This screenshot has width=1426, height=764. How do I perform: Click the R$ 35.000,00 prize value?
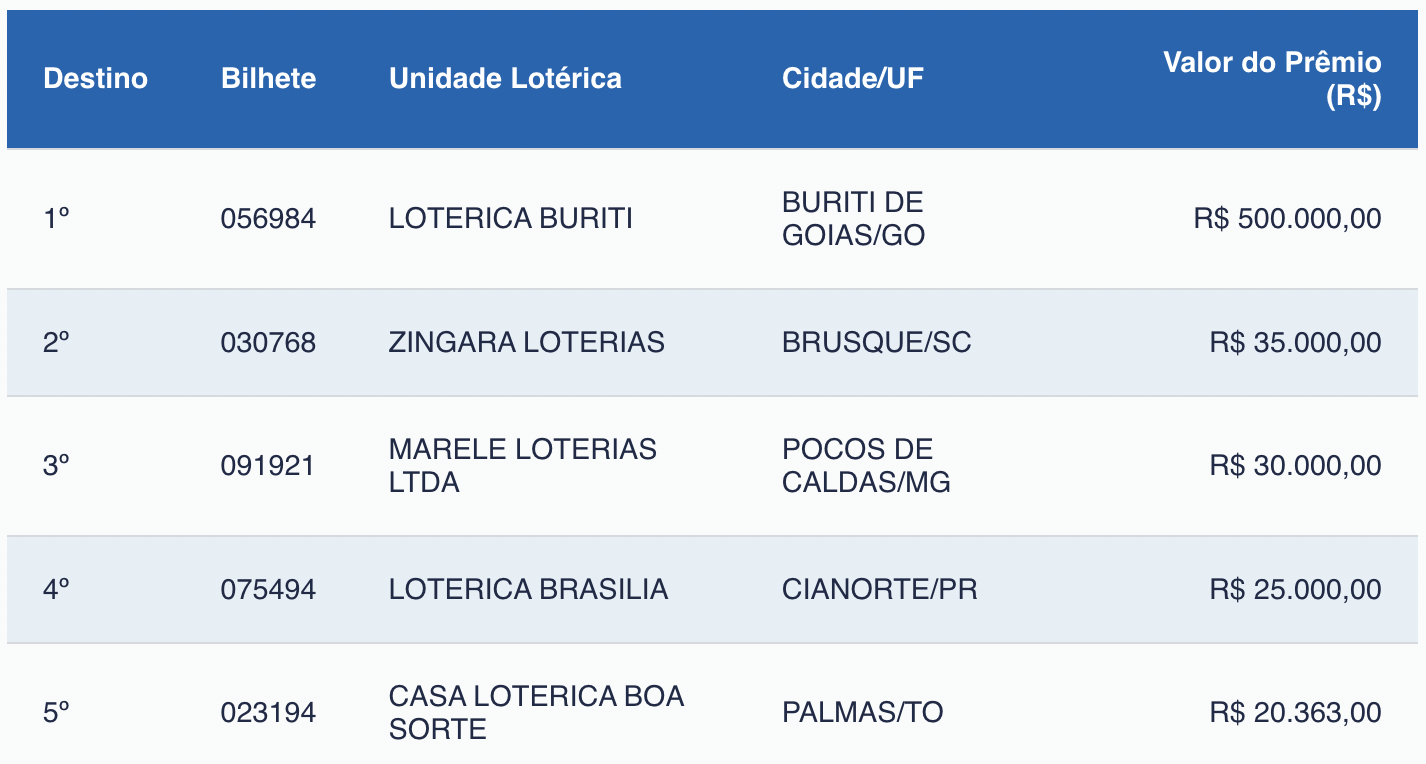coord(1295,343)
